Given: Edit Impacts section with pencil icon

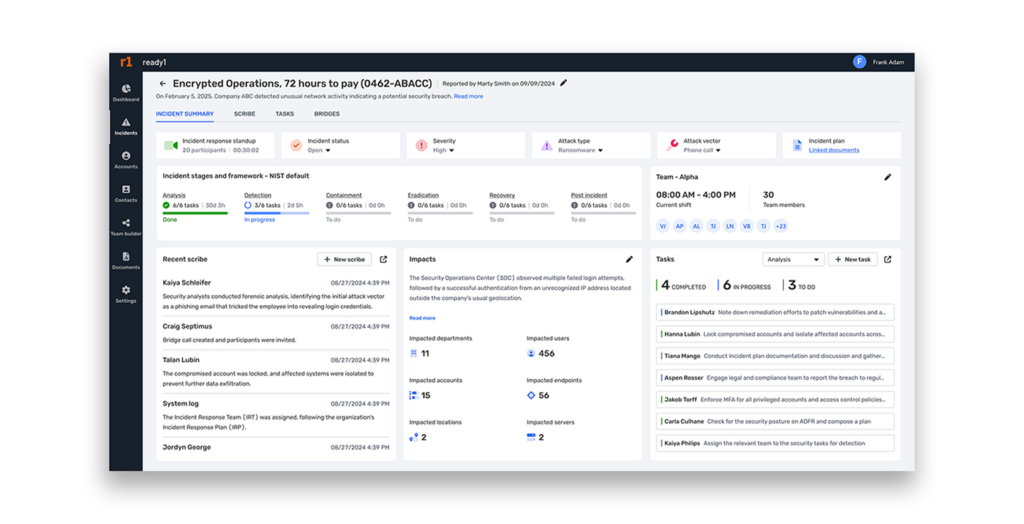Looking at the screenshot, I should click(629, 260).
